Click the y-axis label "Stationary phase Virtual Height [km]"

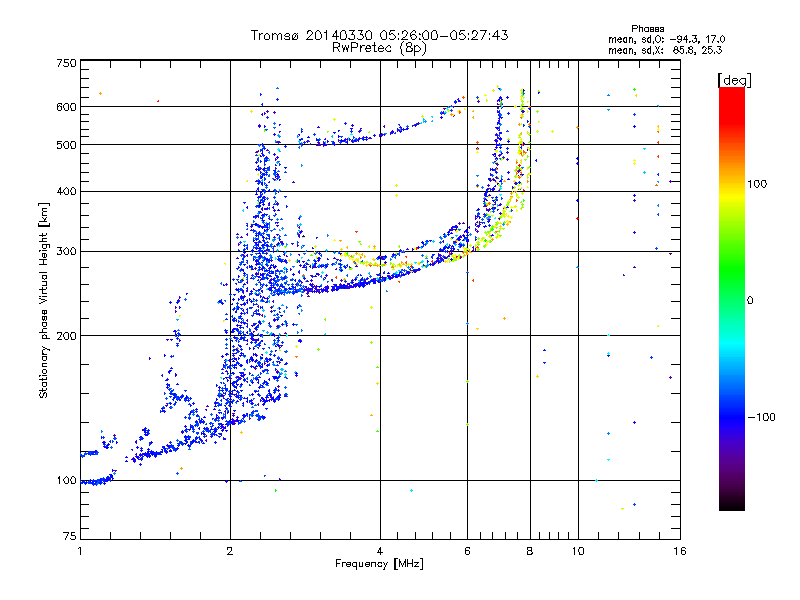[x=44, y=301]
